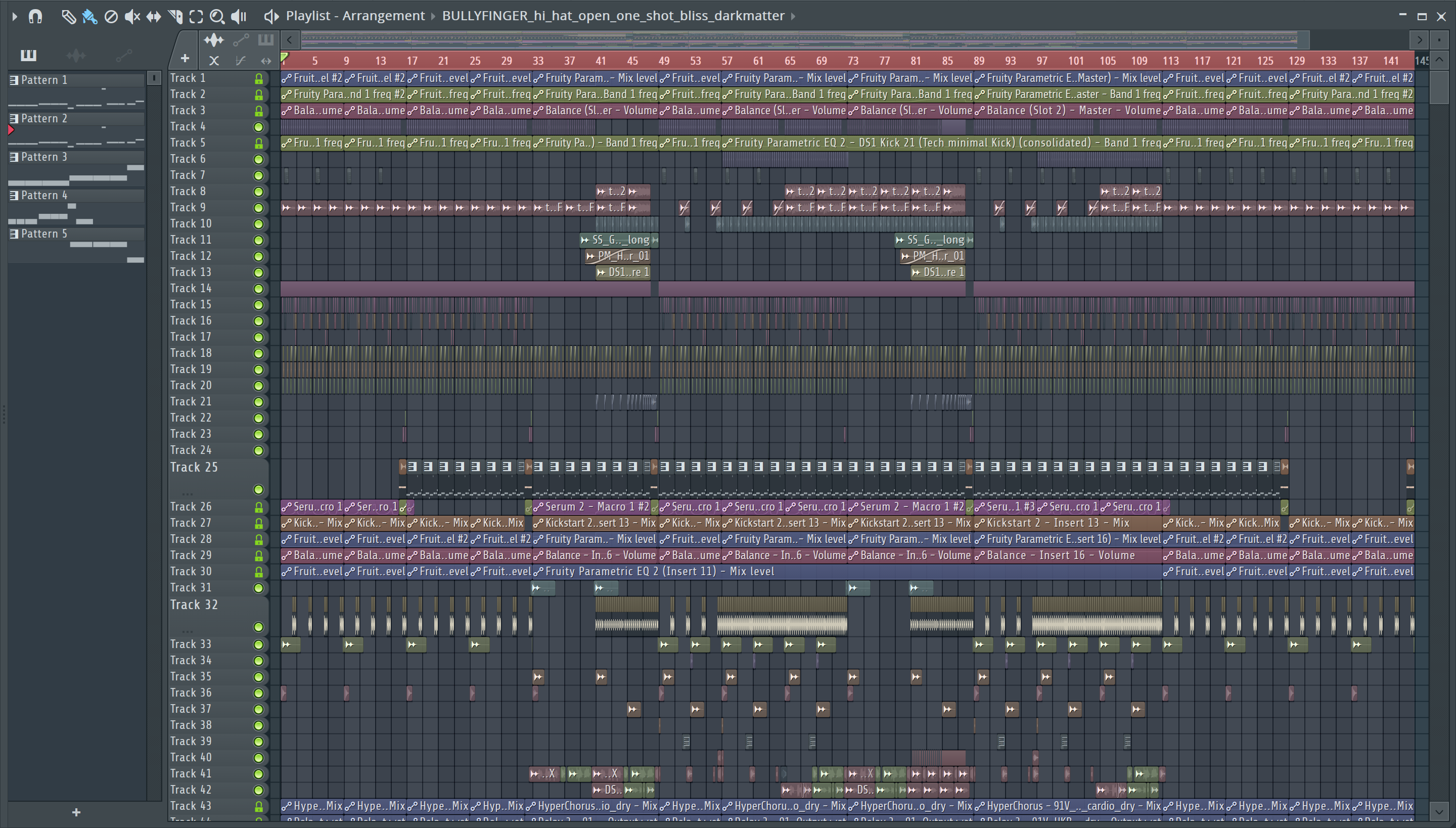Click the curve fade icon

coord(241,60)
